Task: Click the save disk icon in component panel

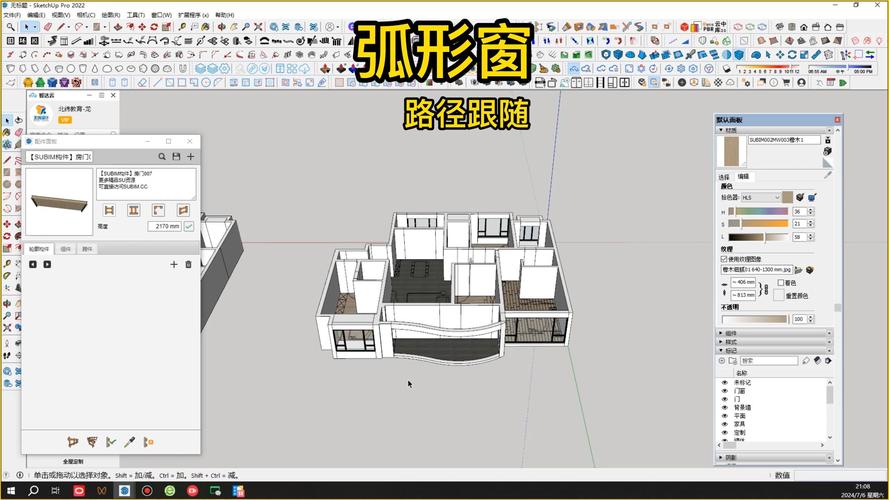Action: tap(176, 156)
